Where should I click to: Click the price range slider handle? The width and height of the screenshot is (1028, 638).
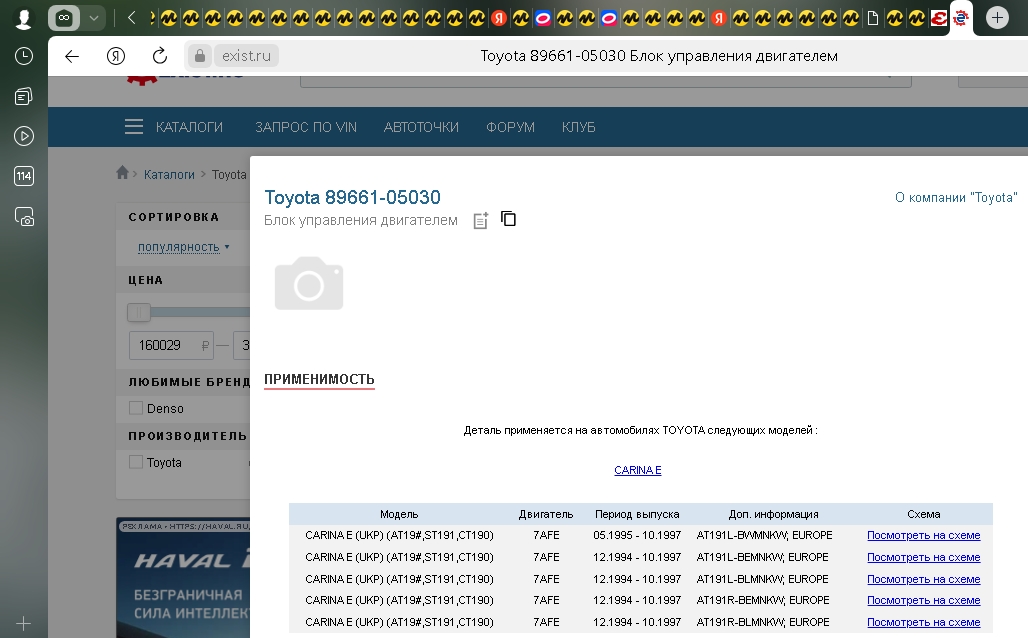coord(139,313)
